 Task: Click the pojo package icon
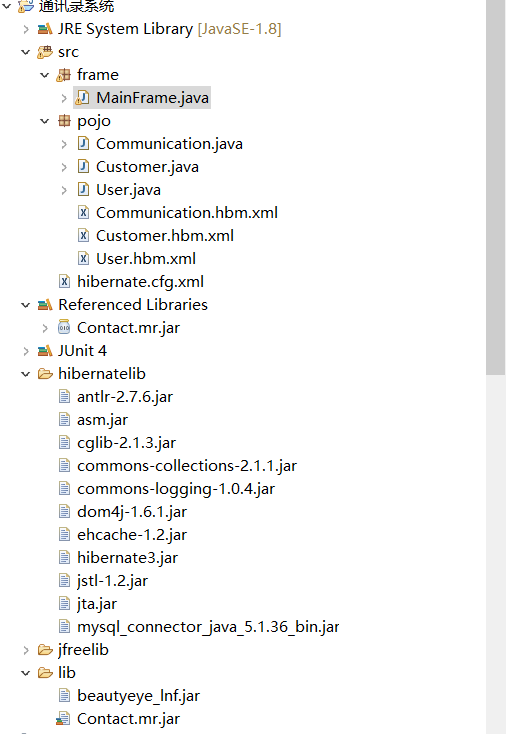click(64, 121)
